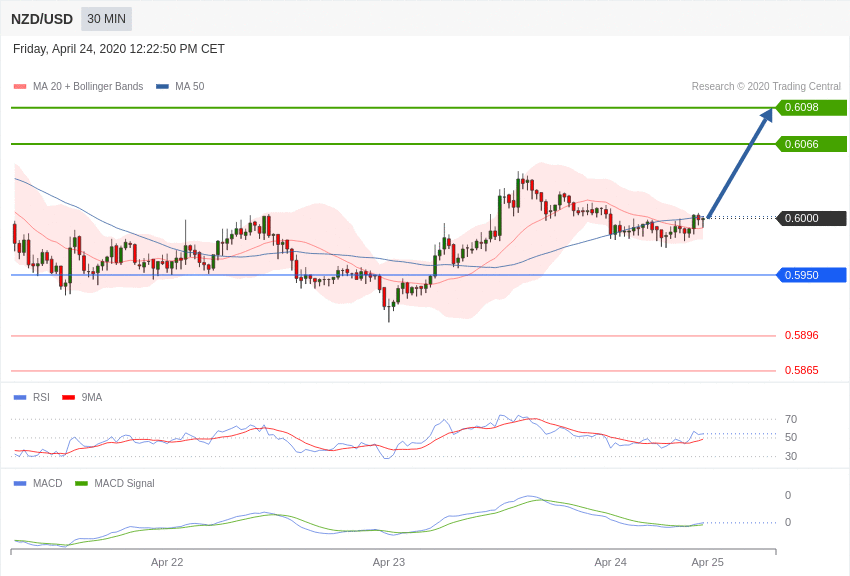Image resolution: width=850 pixels, height=576 pixels.
Task: Click the blue RSI legend swatch
Action: click(20, 398)
